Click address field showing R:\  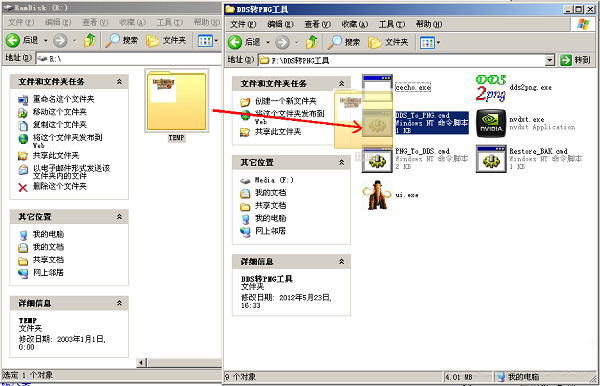[x=129, y=59]
